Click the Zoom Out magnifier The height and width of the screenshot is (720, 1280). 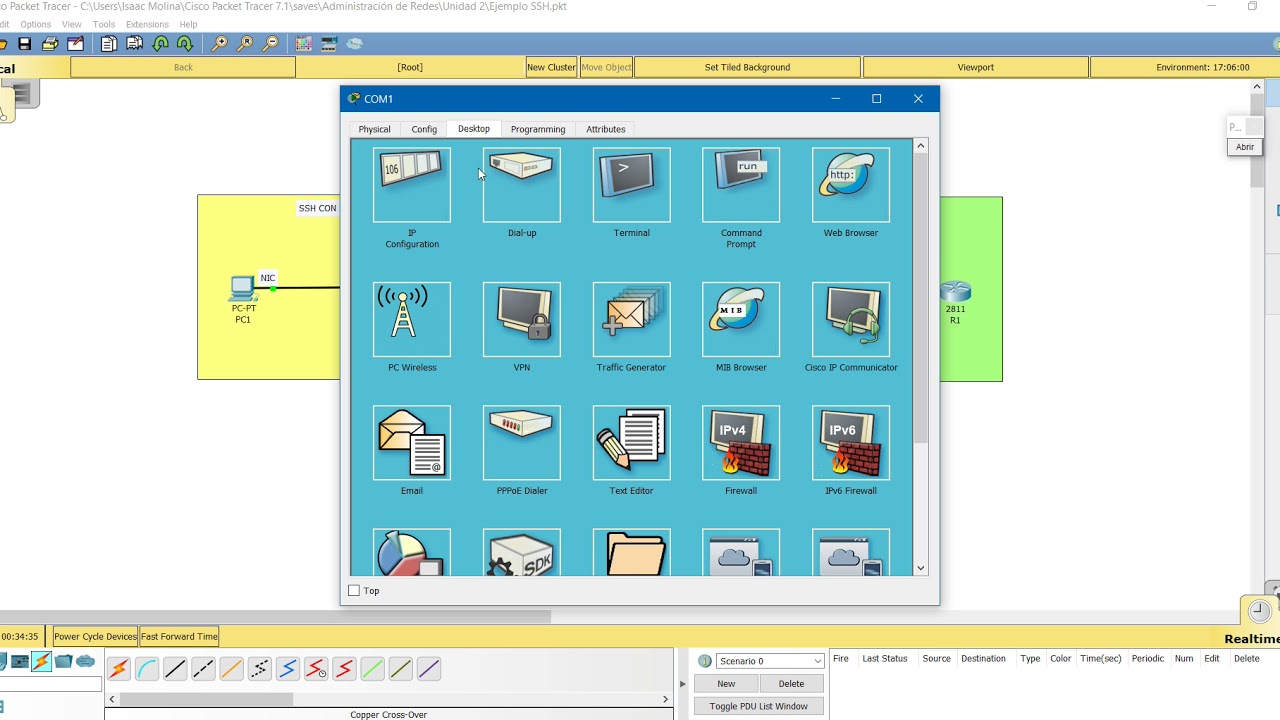270,44
